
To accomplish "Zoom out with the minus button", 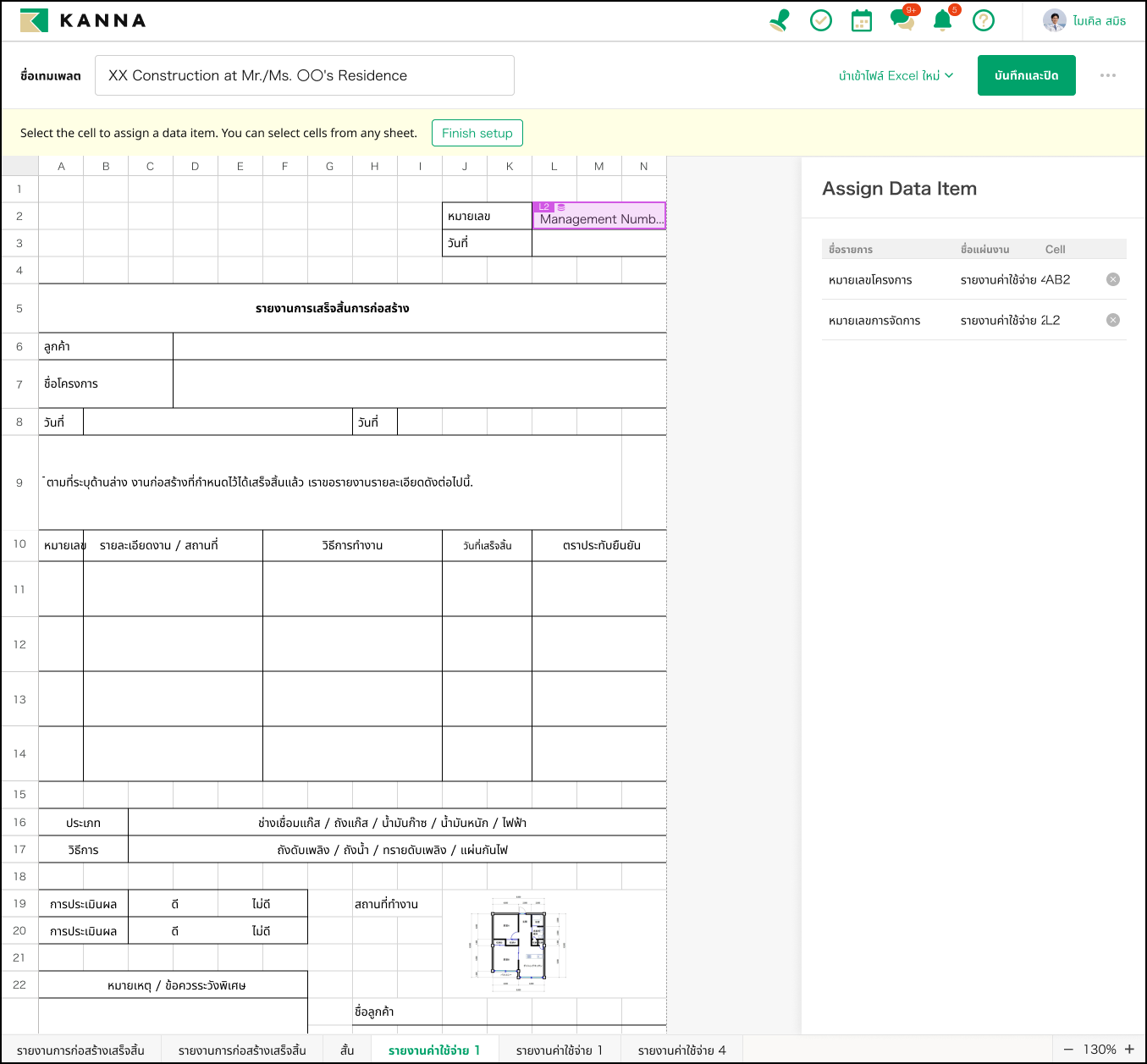I will click(1068, 1050).
